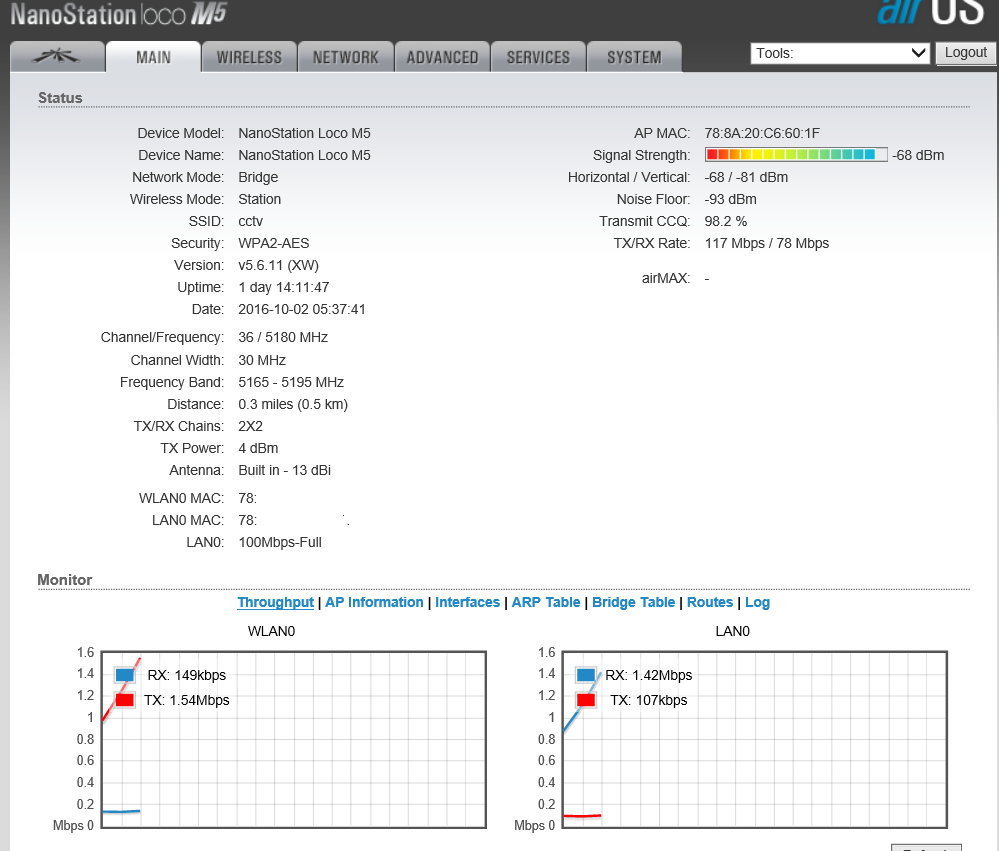999x851 pixels.
Task: Show the ARP Table
Action: click(x=546, y=602)
